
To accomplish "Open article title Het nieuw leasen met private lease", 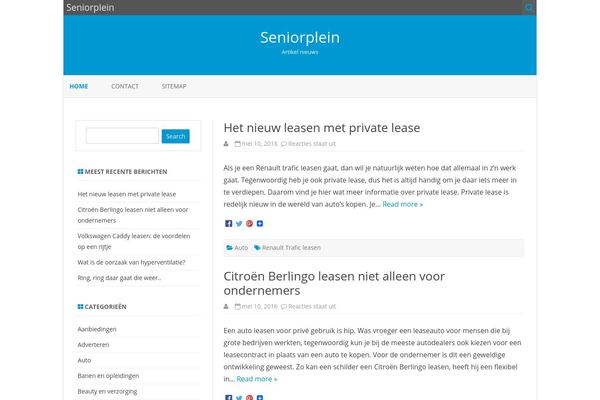I will (322, 128).
